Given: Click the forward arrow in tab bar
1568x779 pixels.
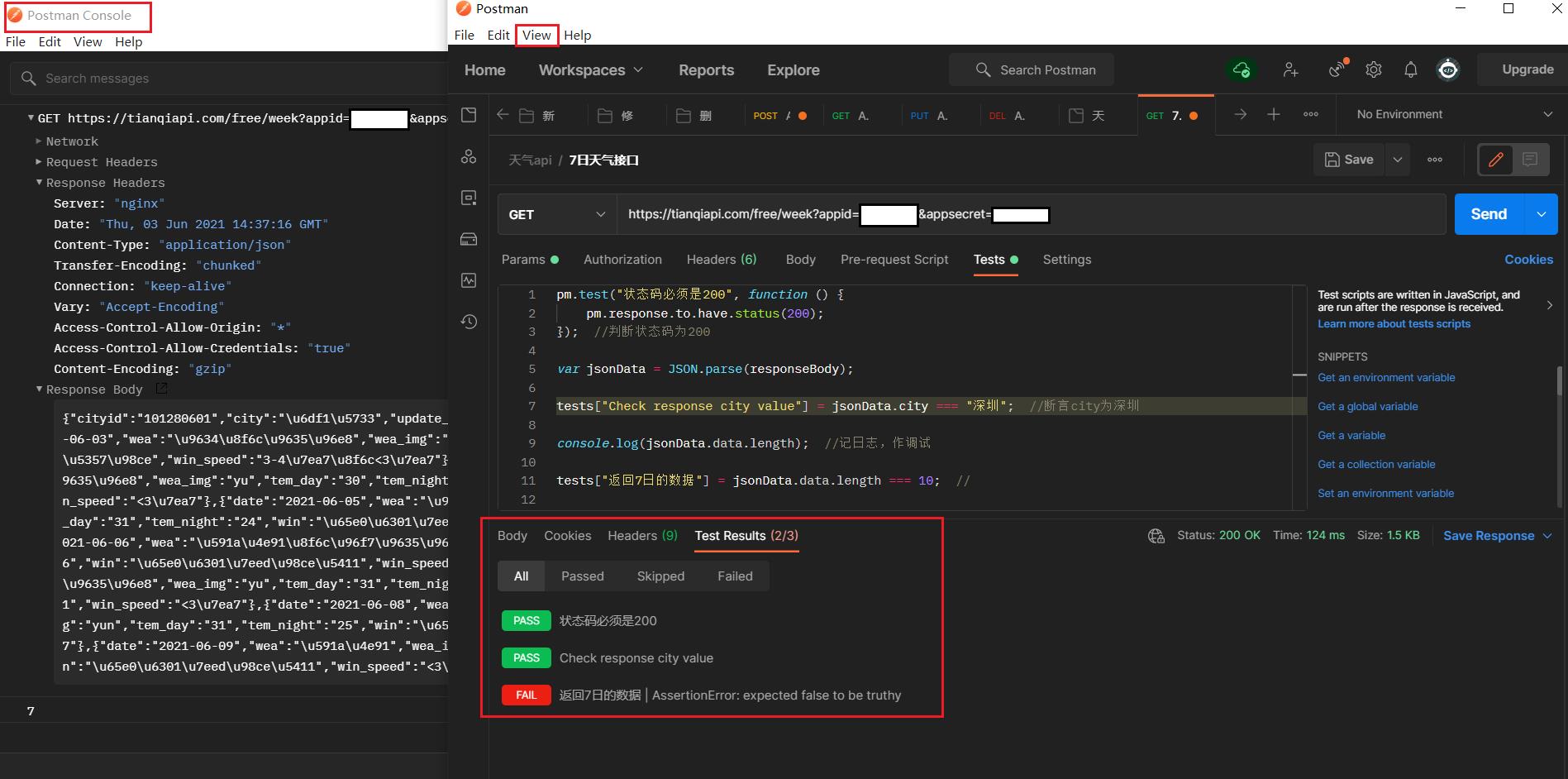Looking at the screenshot, I should click(x=1241, y=114).
